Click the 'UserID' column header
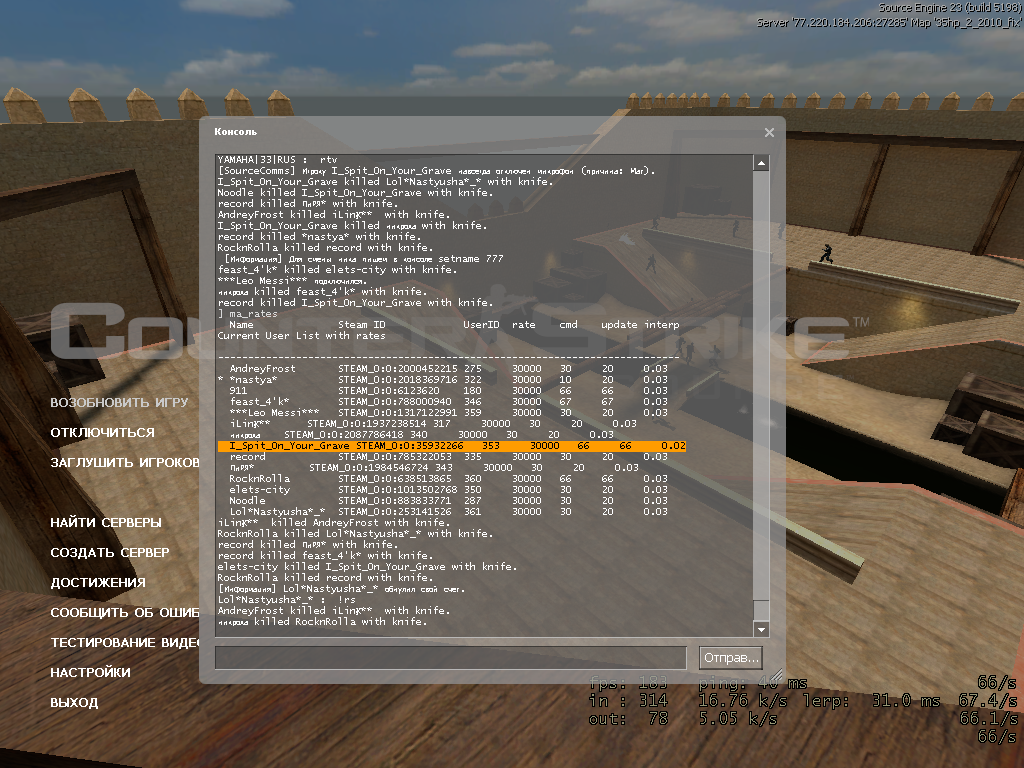1024x768 pixels. [481, 325]
